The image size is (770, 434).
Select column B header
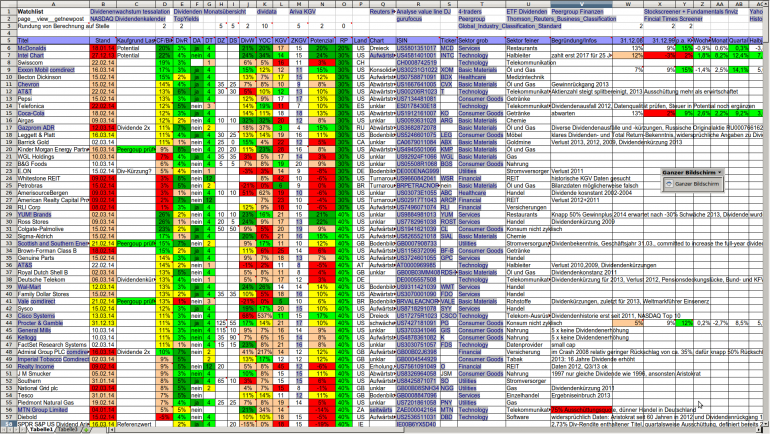pyautogui.click(x=103, y=4)
